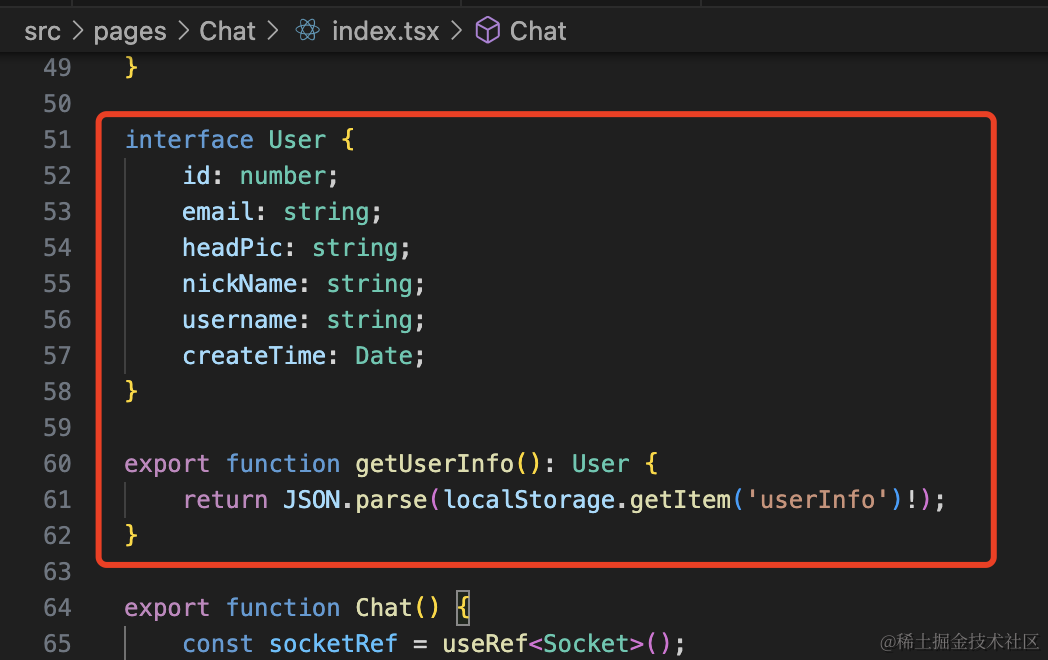Open the pages breadcrumb folder

130,31
